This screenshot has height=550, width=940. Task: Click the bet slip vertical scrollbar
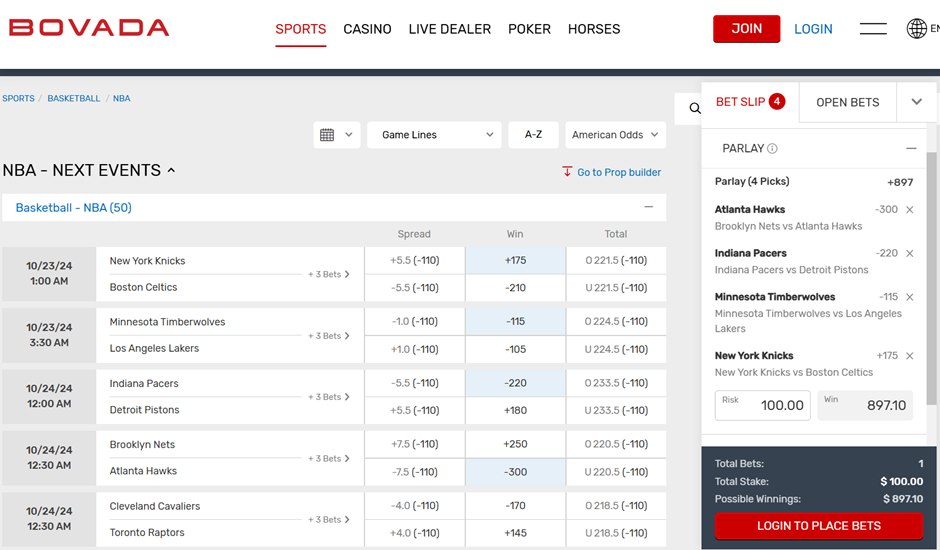click(932, 278)
